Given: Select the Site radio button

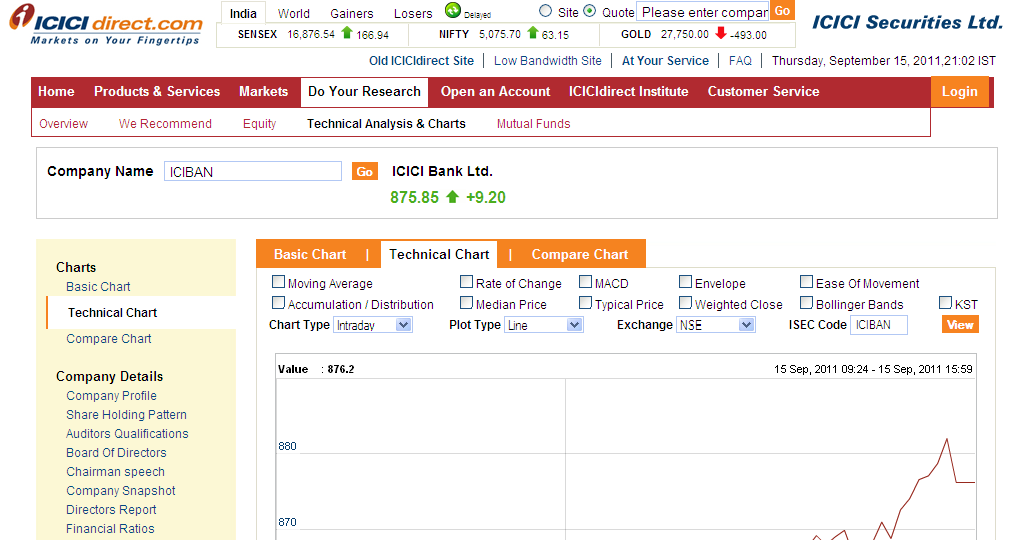Looking at the screenshot, I should coord(546,11).
